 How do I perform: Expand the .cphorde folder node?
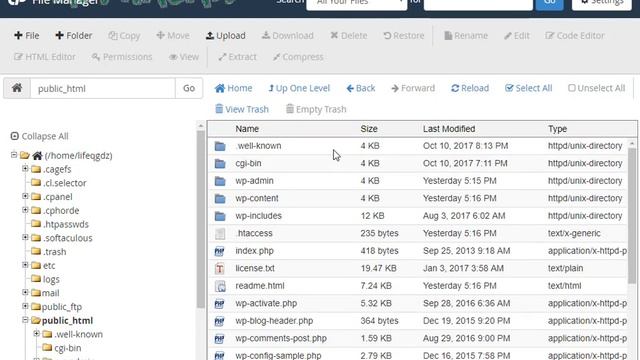pos(25,210)
